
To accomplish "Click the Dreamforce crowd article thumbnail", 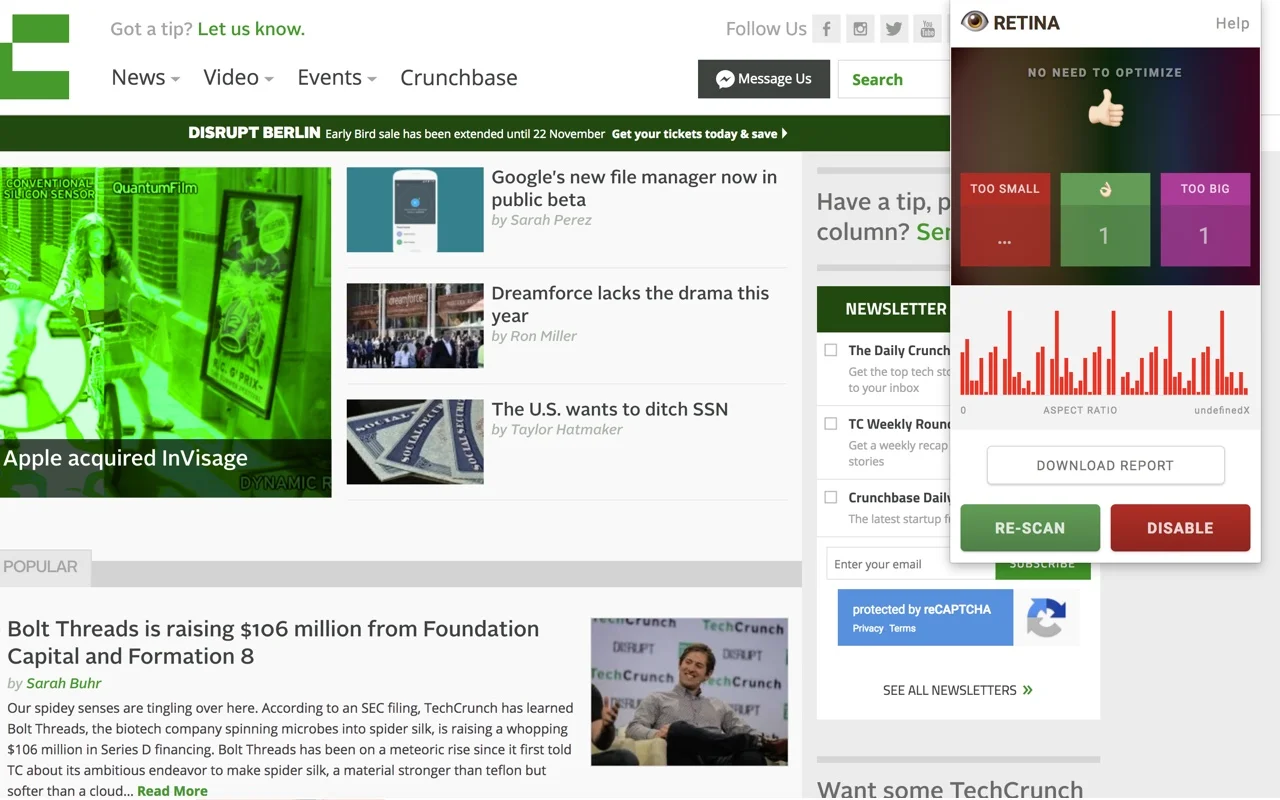I will coord(415,326).
